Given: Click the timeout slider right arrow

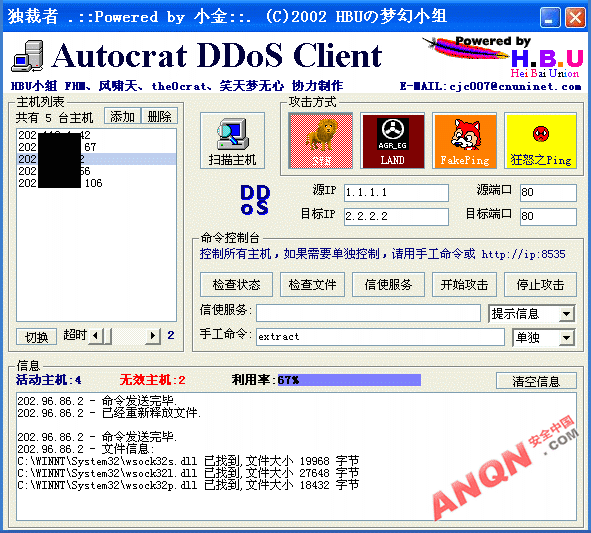Looking at the screenshot, I should point(153,335).
